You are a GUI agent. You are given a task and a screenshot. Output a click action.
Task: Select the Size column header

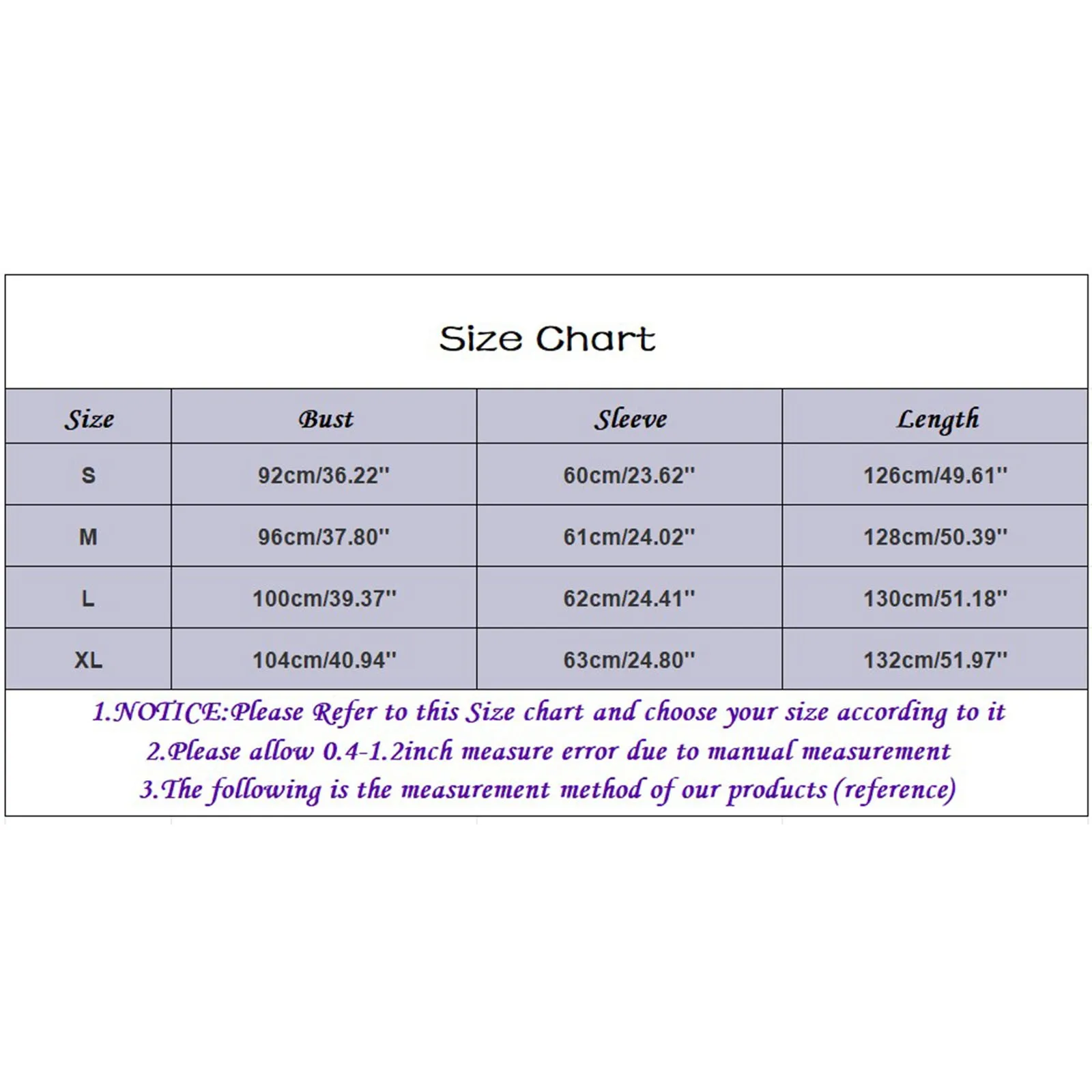89,418
